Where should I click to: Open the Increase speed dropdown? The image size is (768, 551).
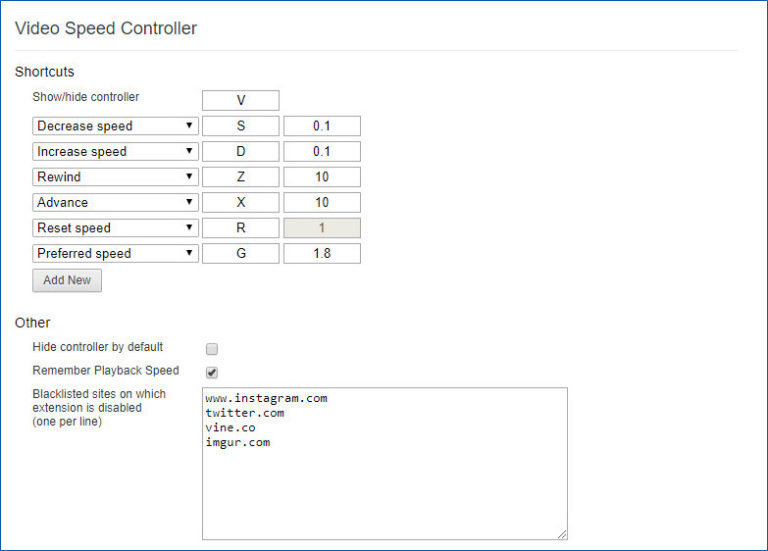tap(115, 152)
